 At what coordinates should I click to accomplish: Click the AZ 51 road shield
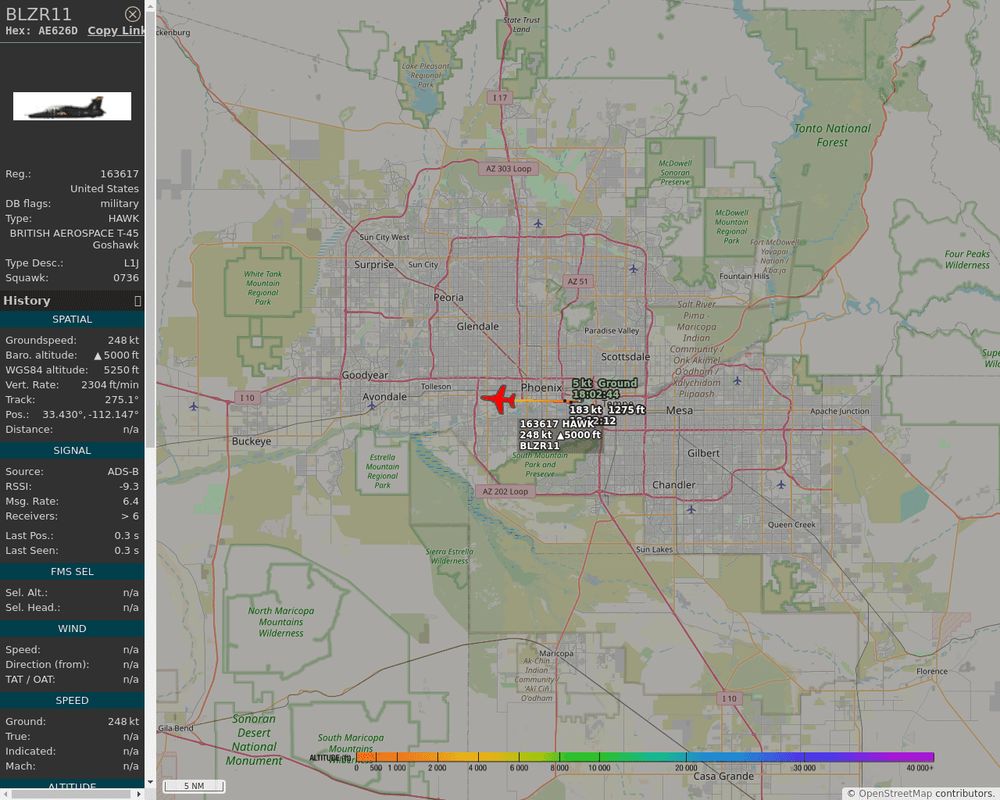[578, 281]
